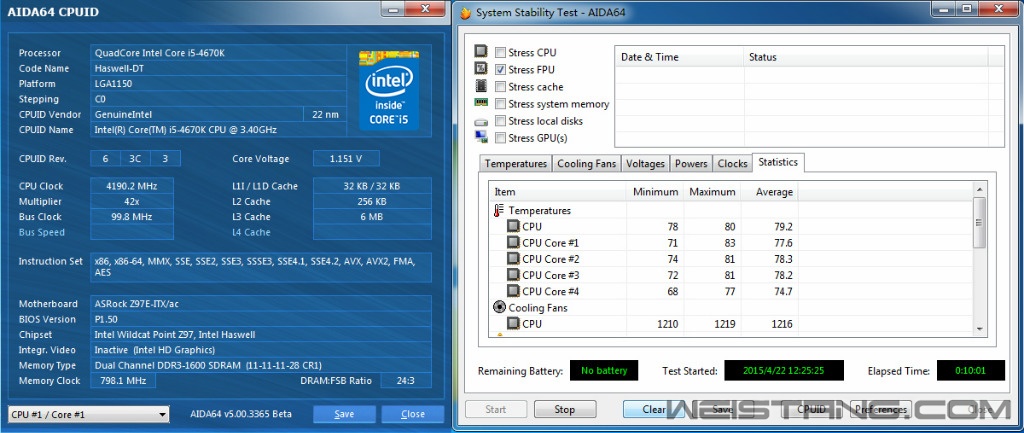Viewport: 1024px width, 433px height.
Task: Click the Intel inside Core i5 logo
Action: point(389,89)
